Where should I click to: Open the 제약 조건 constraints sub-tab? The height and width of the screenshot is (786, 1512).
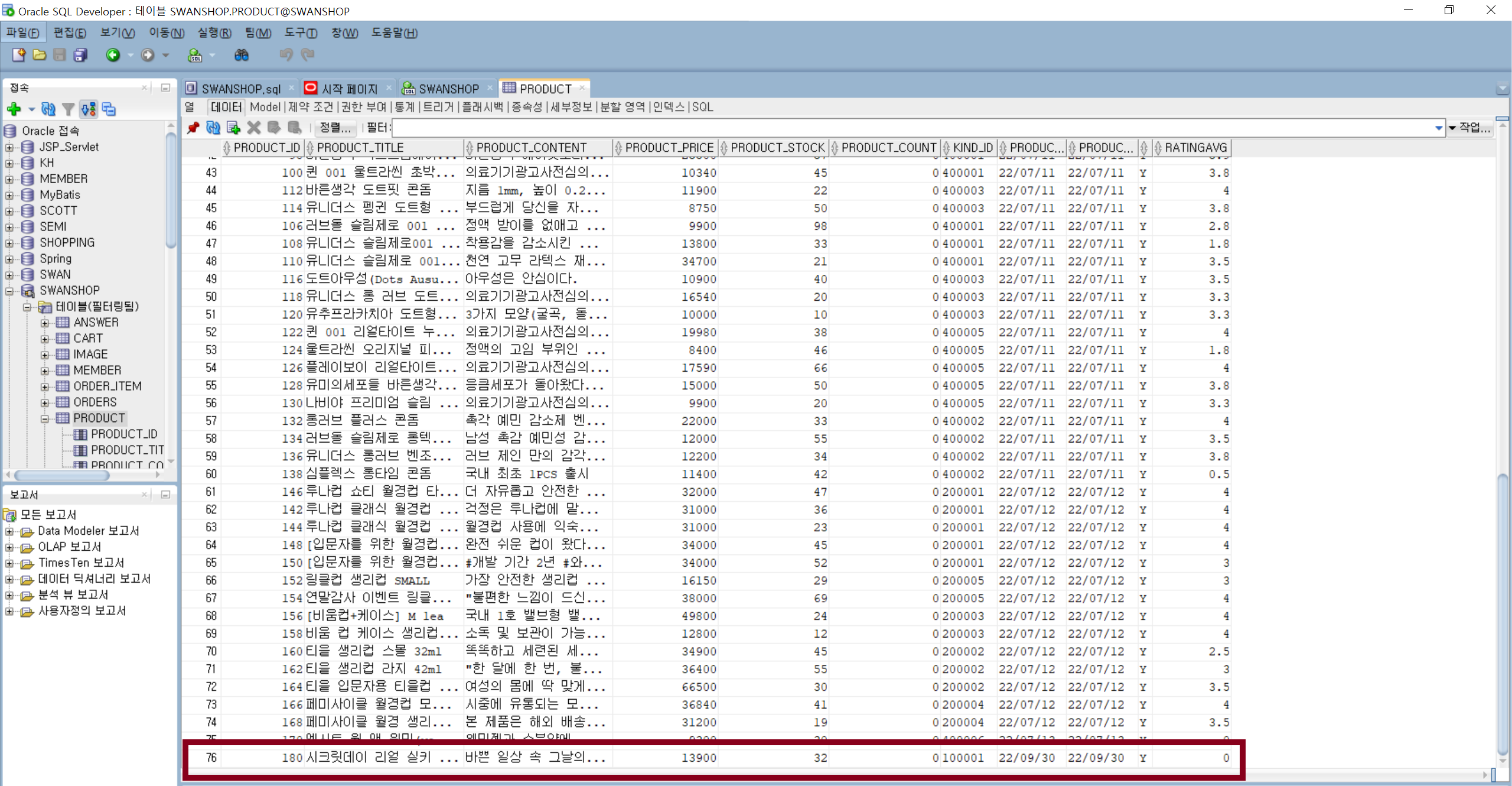click(x=311, y=107)
